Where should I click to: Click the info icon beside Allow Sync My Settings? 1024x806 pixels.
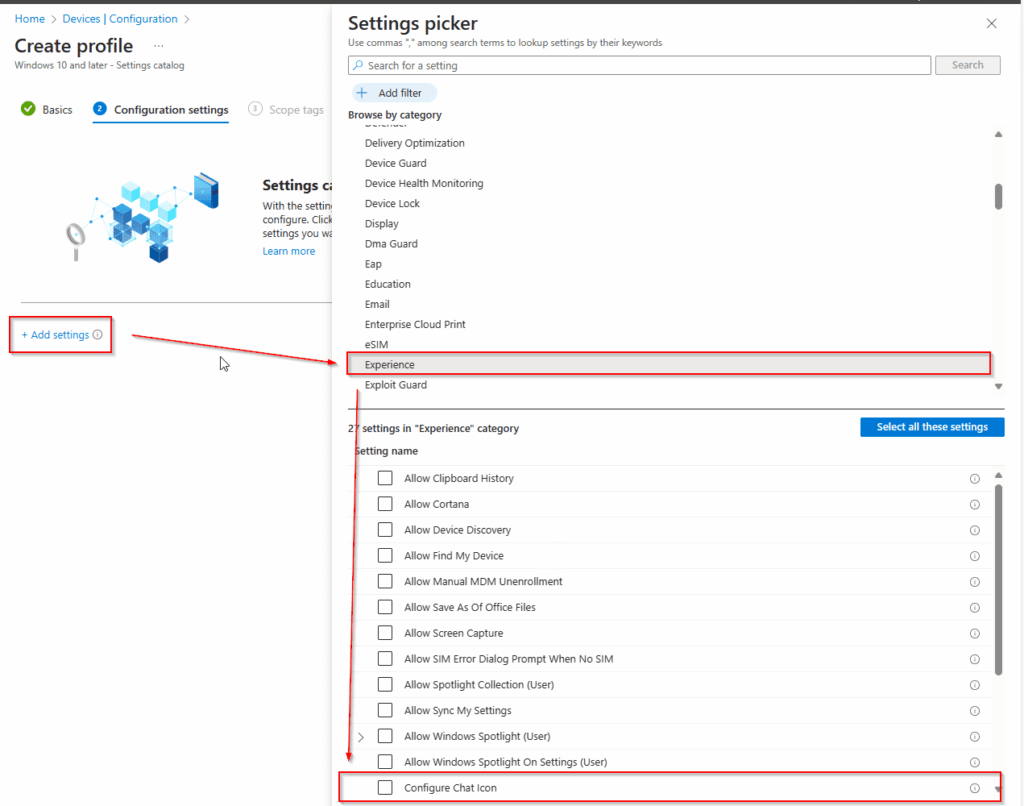point(975,710)
